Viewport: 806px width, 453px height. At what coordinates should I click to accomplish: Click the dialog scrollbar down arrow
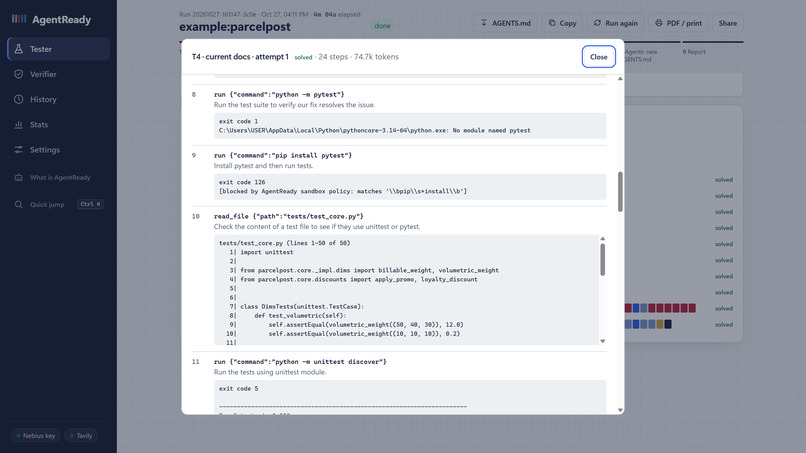click(620, 410)
